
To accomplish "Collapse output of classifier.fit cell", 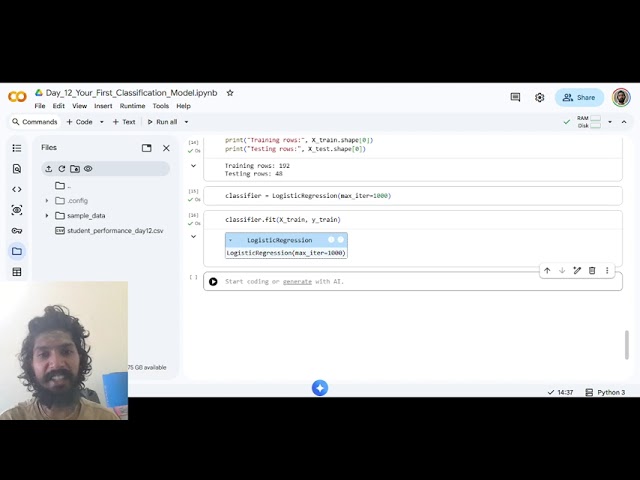I will [x=193, y=236].
